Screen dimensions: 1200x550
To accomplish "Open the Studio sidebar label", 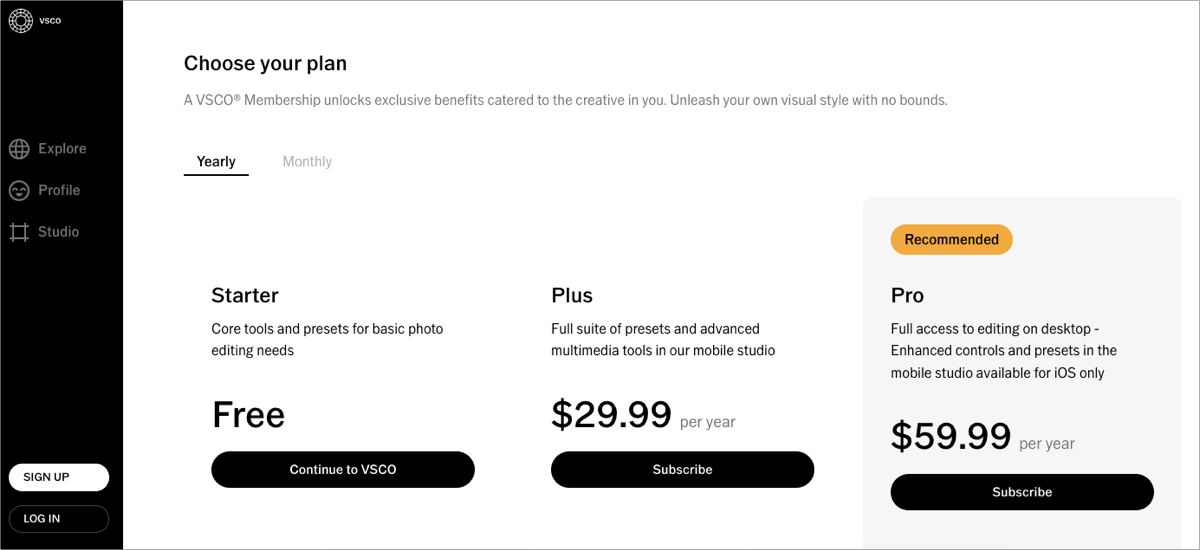I will pos(58,232).
